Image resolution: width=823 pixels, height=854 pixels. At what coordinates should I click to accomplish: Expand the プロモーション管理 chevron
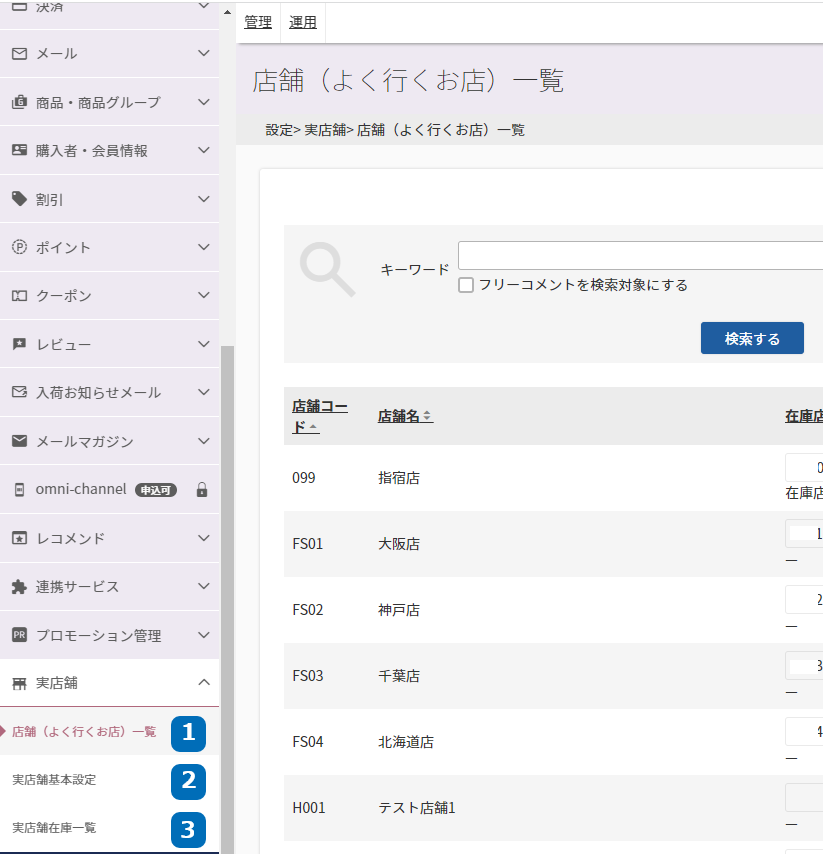click(x=204, y=635)
